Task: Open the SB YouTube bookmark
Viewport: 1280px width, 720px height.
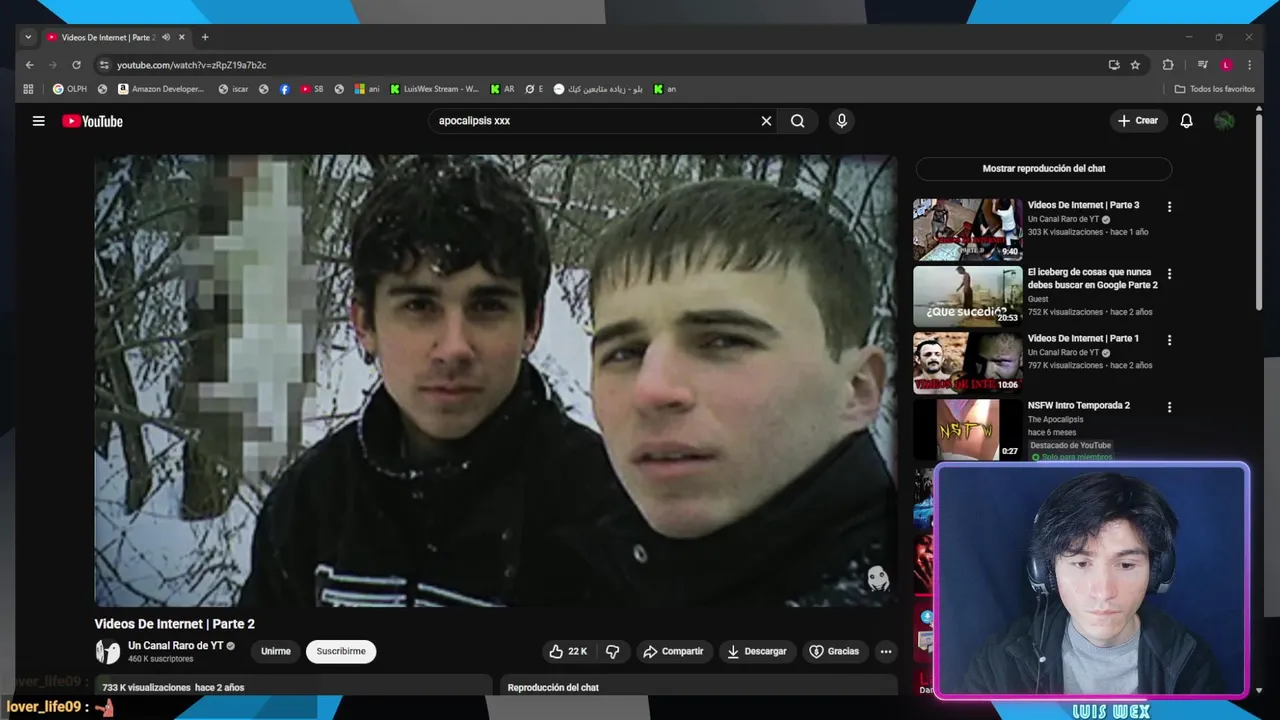Action: point(312,89)
